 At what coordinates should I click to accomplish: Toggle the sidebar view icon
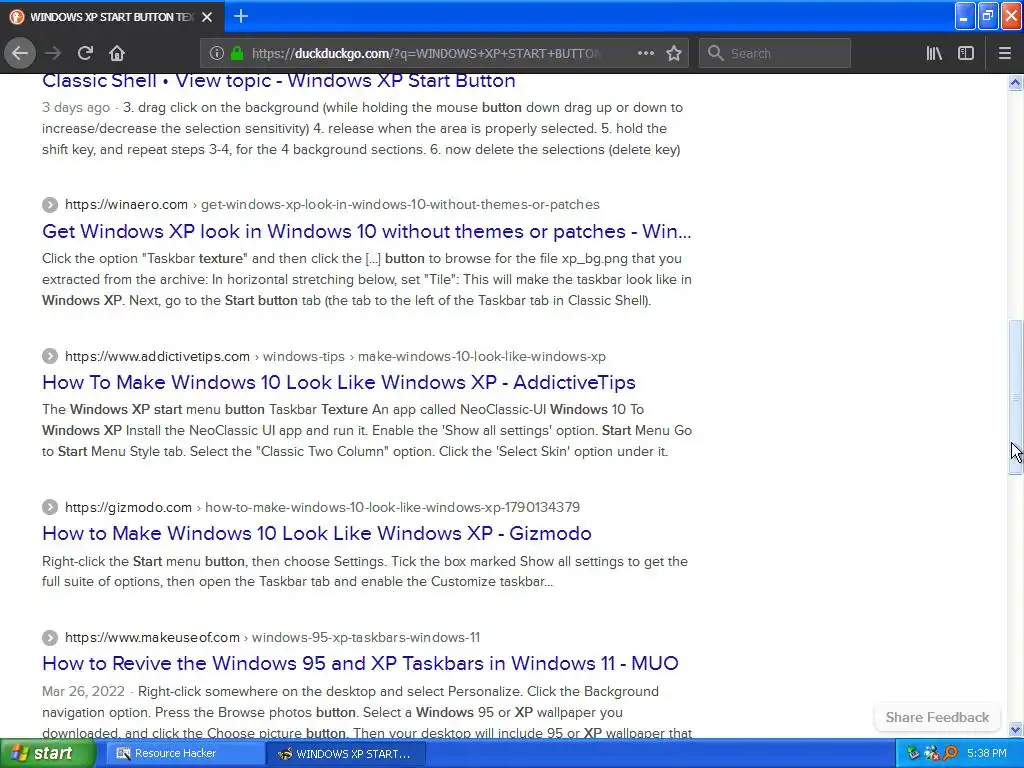(966, 53)
